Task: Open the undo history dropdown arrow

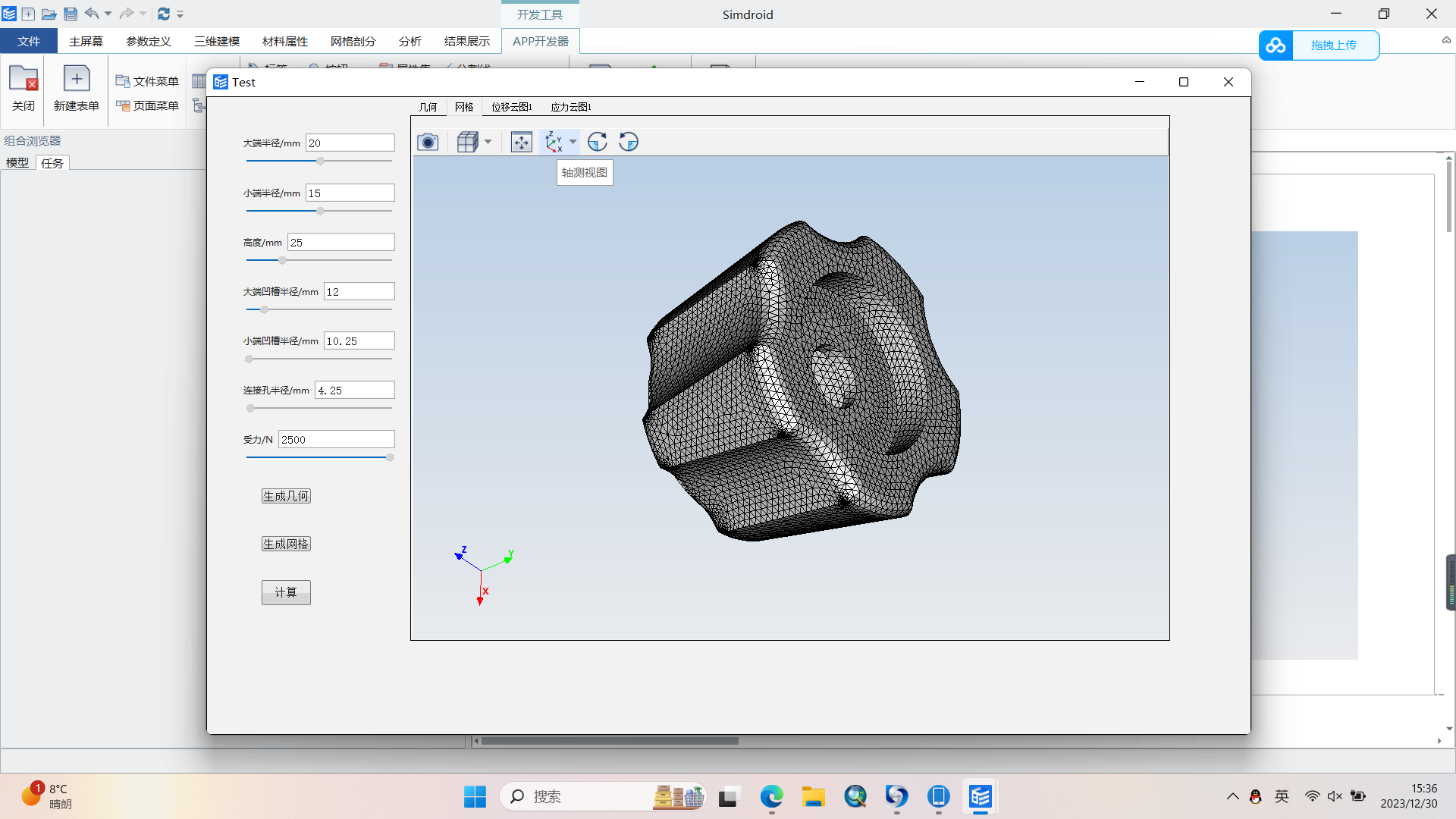Action: 108,14
